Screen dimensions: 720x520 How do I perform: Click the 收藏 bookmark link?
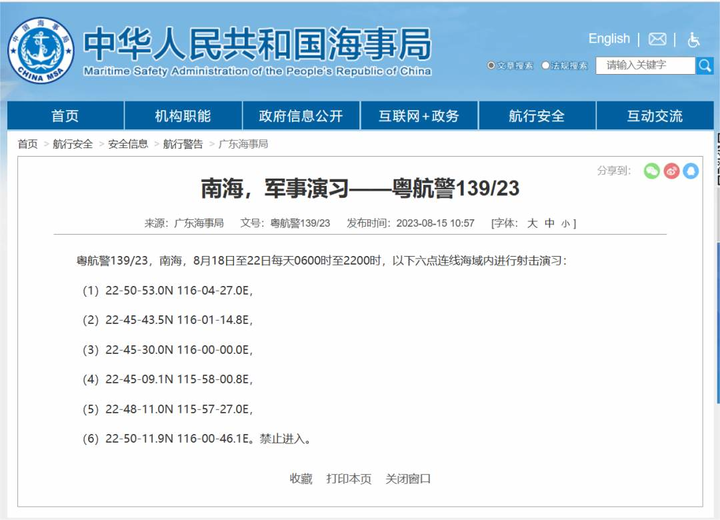301,479
